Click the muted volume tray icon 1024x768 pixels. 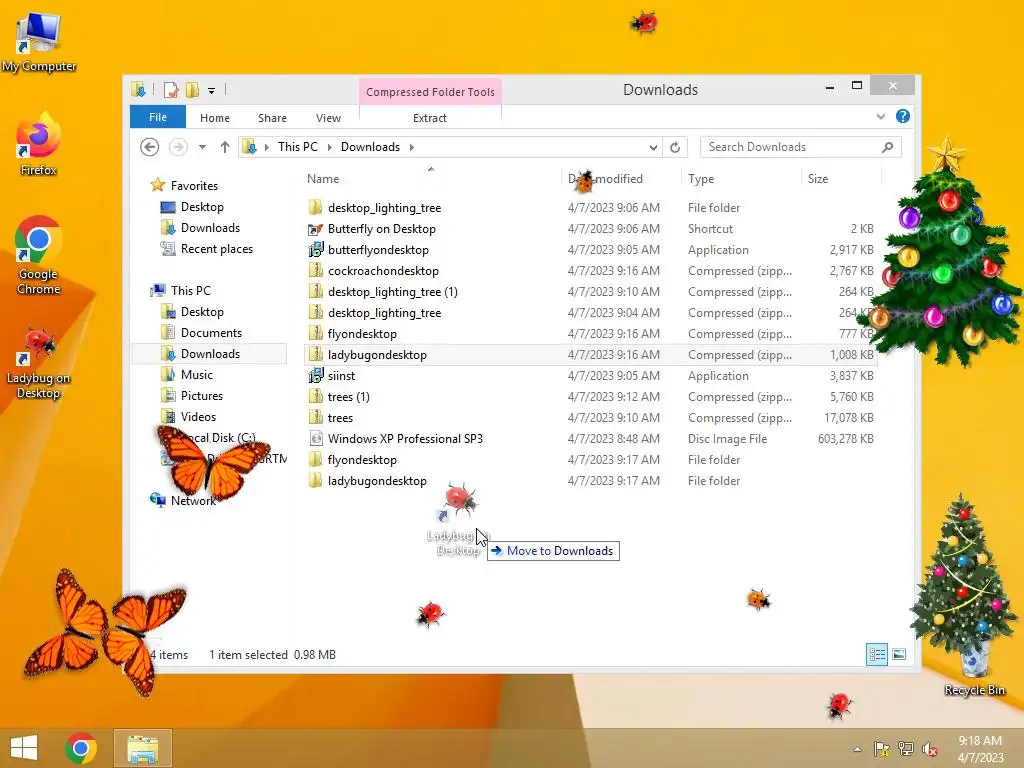tap(930, 749)
